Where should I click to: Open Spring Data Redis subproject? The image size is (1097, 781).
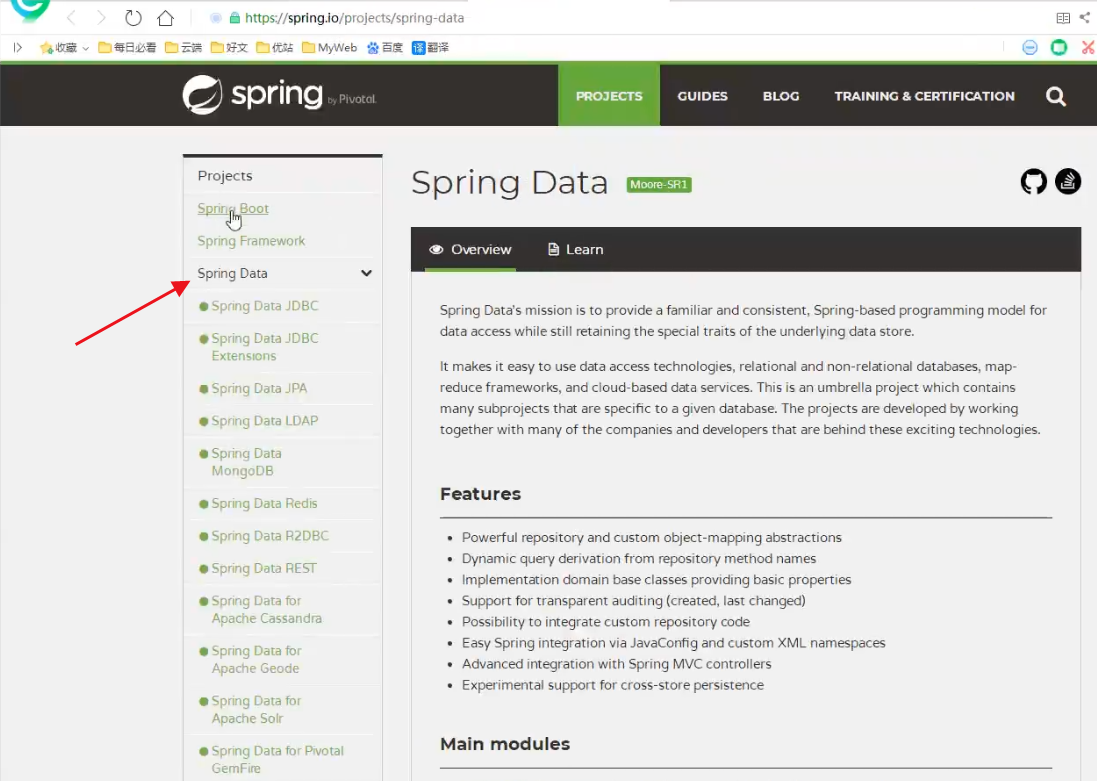coord(264,503)
